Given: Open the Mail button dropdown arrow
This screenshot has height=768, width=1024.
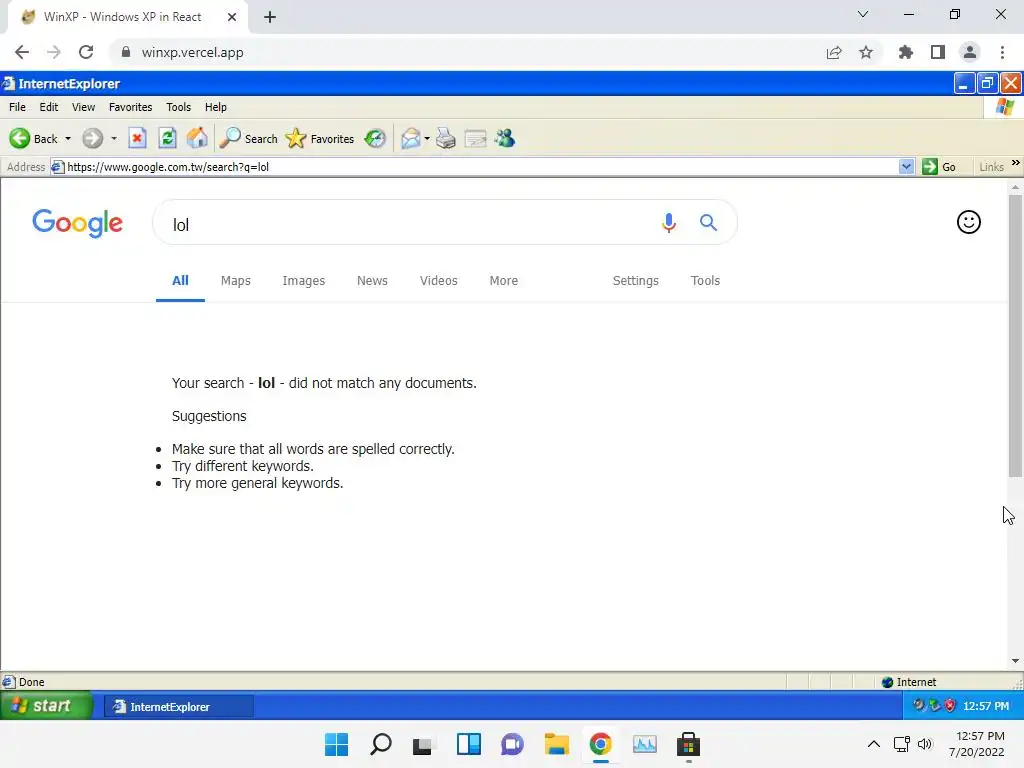Looking at the screenshot, I should pyautogui.click(x=427, y=138).
